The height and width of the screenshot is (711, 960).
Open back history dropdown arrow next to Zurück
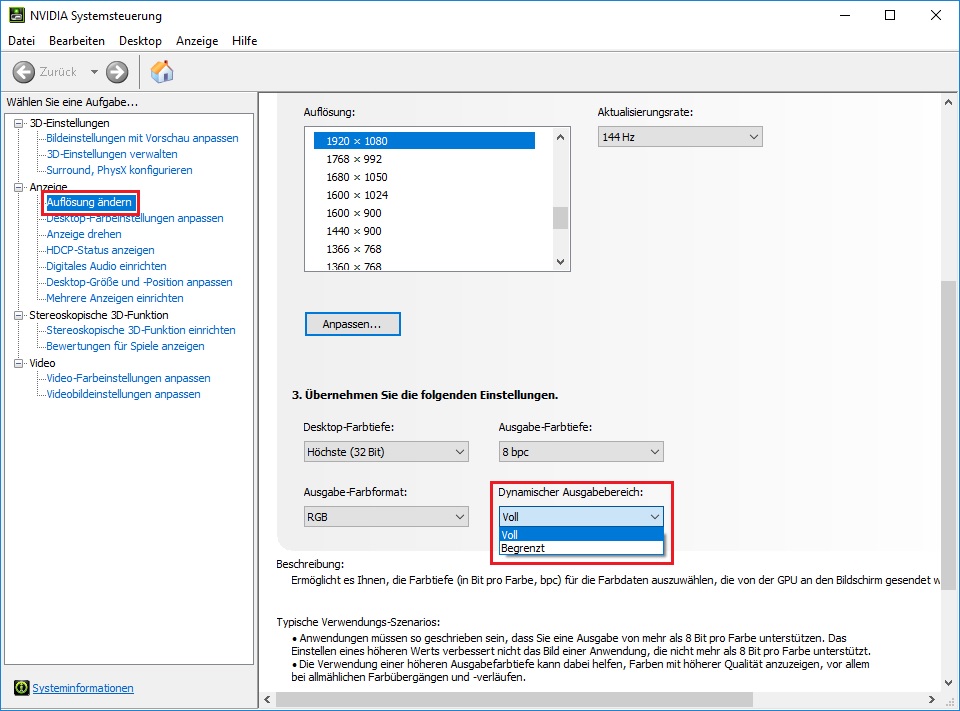[x=94, y=72]
